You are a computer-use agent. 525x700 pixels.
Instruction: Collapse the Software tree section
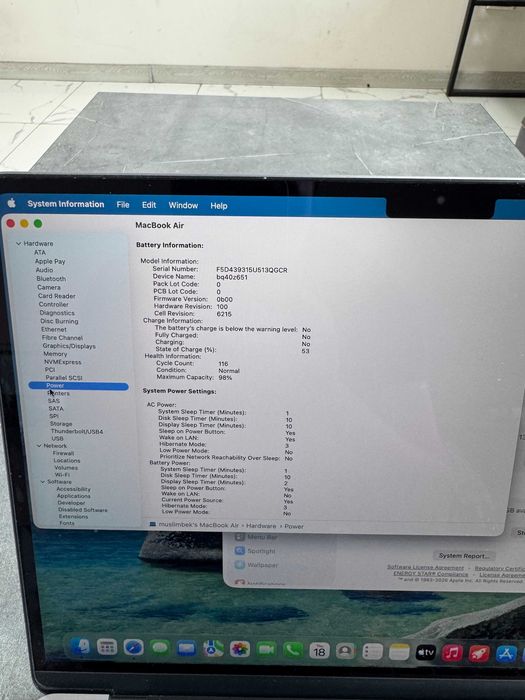click(x=43, y=482)
